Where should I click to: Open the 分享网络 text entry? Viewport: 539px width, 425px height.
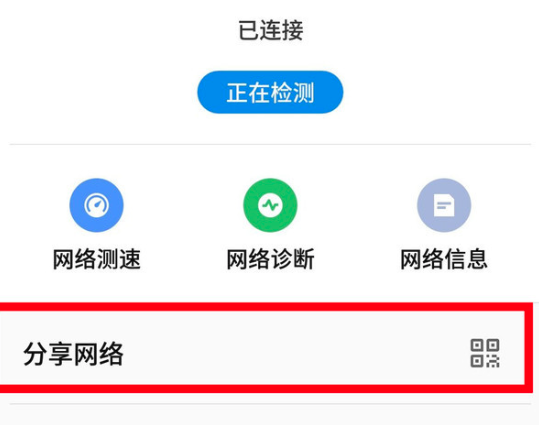pyautogui.click(x=73, y=353)
